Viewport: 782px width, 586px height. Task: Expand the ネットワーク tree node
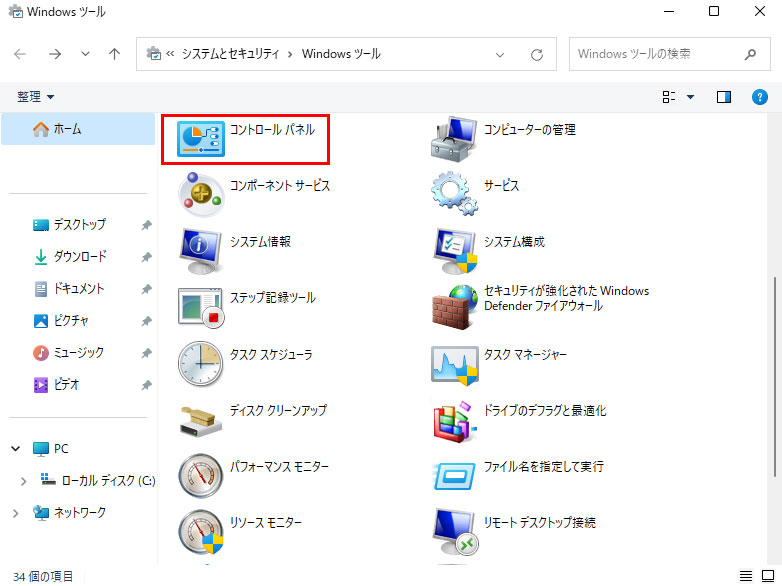[x=15, y=513]
